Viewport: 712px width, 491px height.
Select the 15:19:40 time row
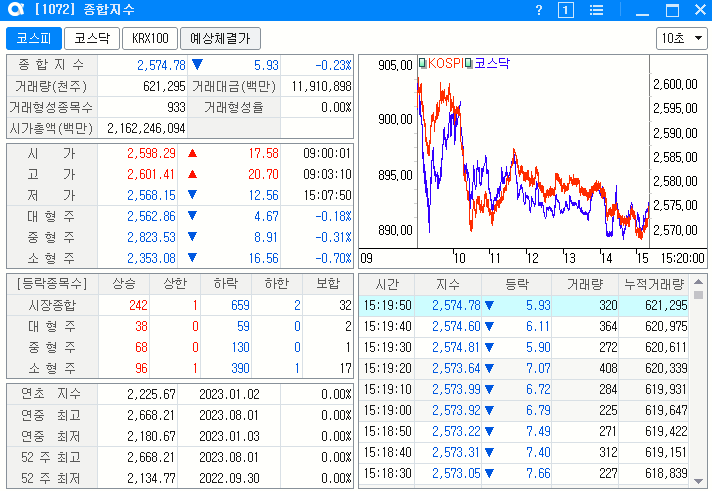coord(524,326)
